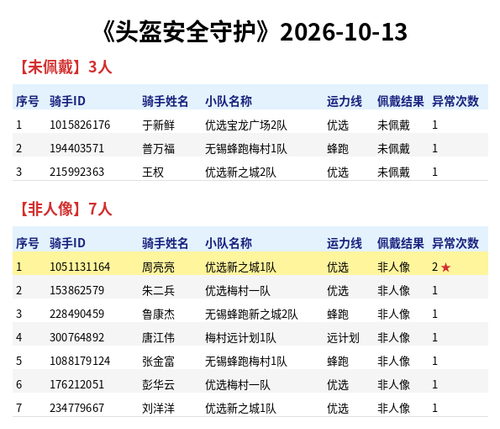Click rider name 彭华云

[158, 385]
